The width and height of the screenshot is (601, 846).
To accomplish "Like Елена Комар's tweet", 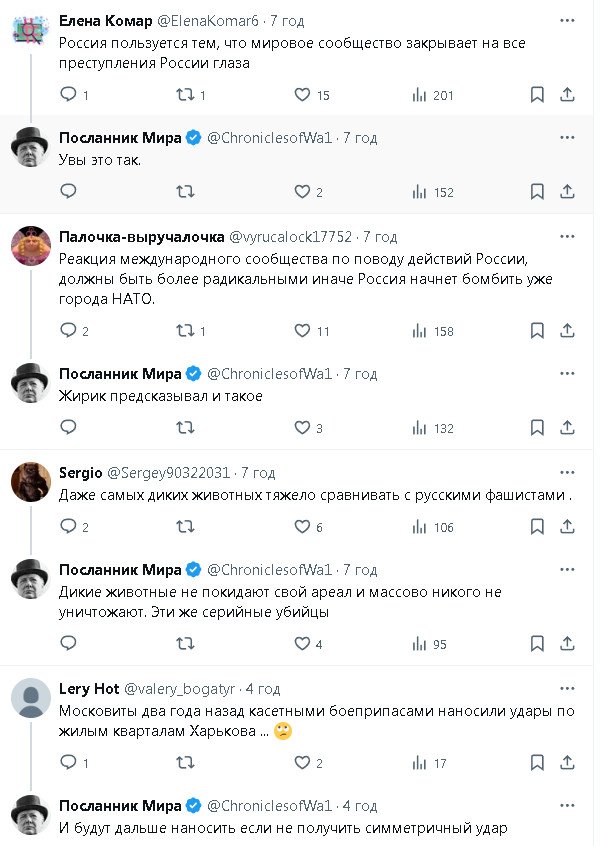I will click(302, 95).
